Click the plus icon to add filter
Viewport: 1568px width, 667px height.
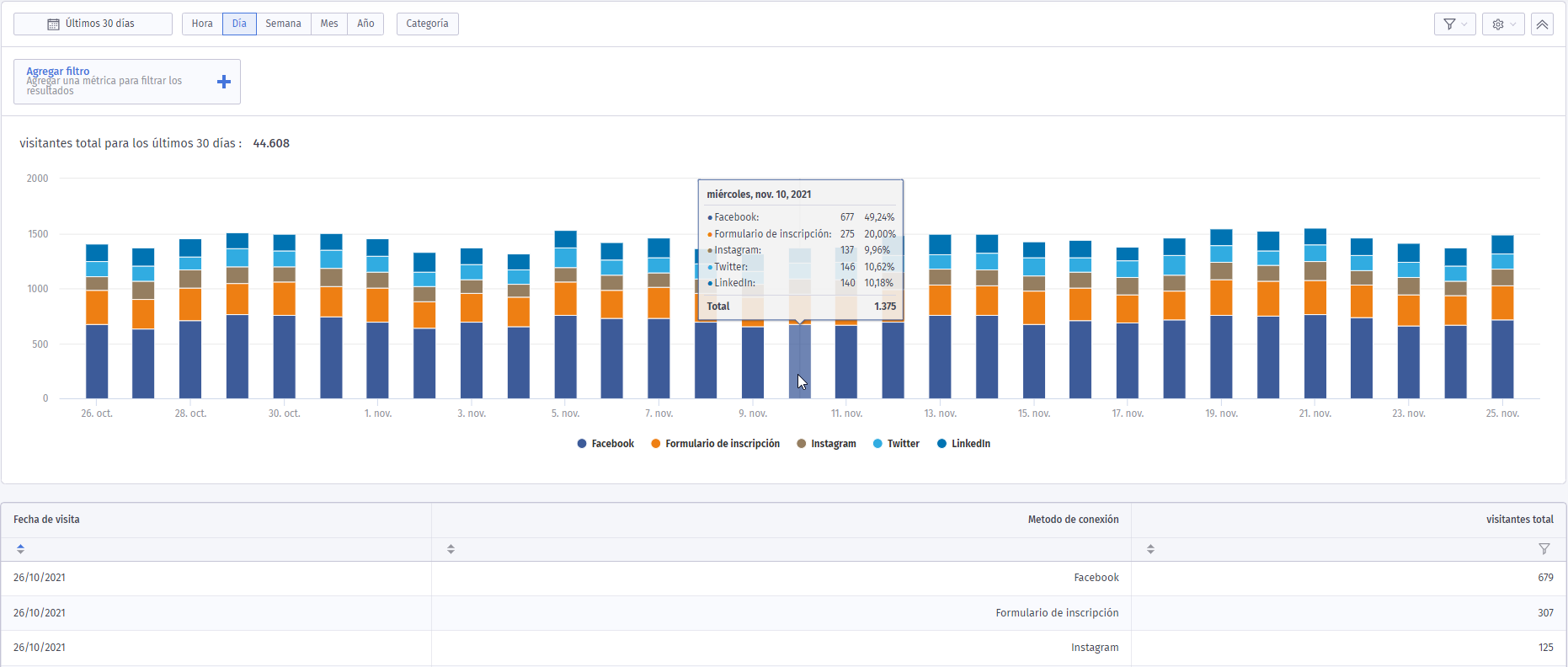[224, 82]
